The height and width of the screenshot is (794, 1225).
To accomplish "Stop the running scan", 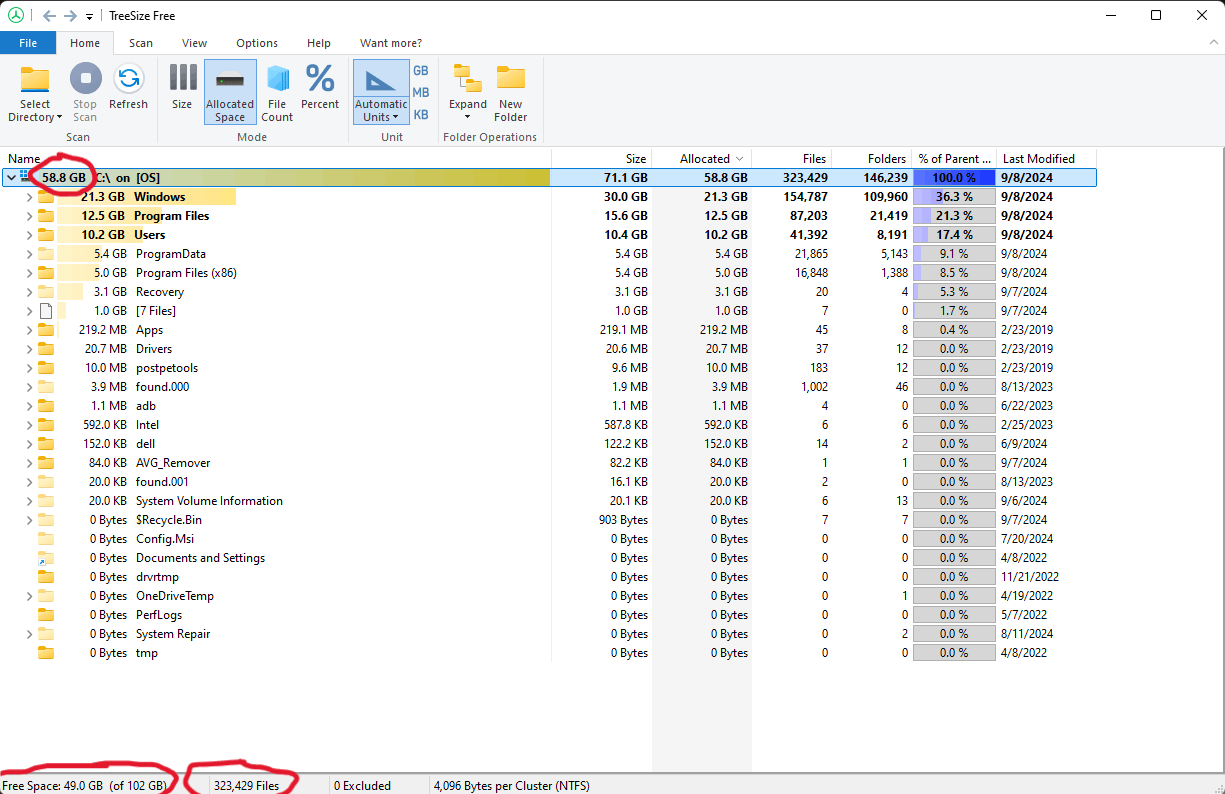I will click(85, 93).
